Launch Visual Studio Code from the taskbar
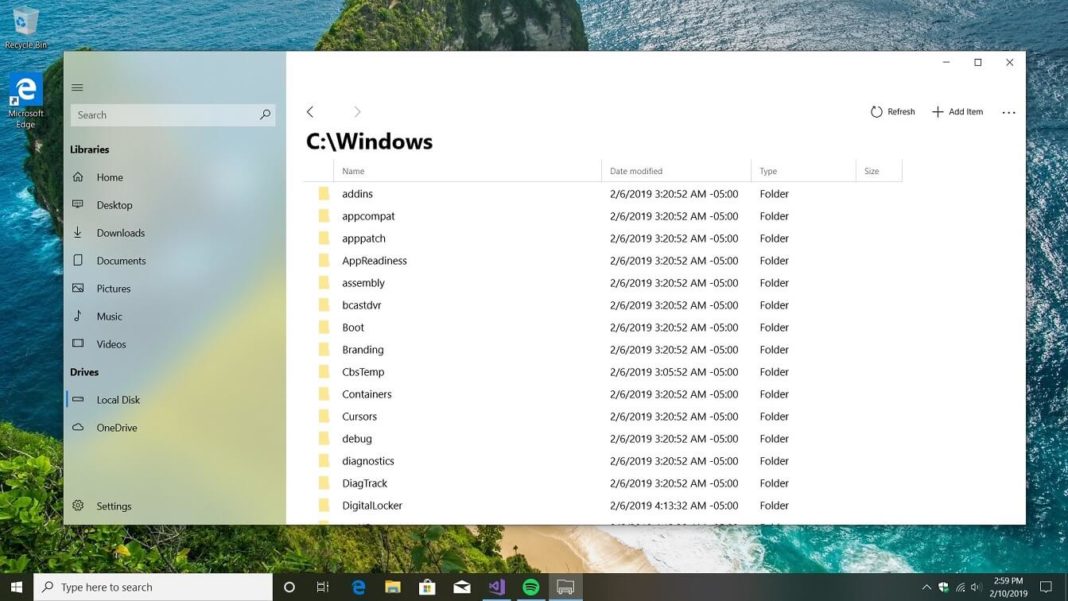The height and width of the screenshot is (601, 1068). (x=496, y=587)
